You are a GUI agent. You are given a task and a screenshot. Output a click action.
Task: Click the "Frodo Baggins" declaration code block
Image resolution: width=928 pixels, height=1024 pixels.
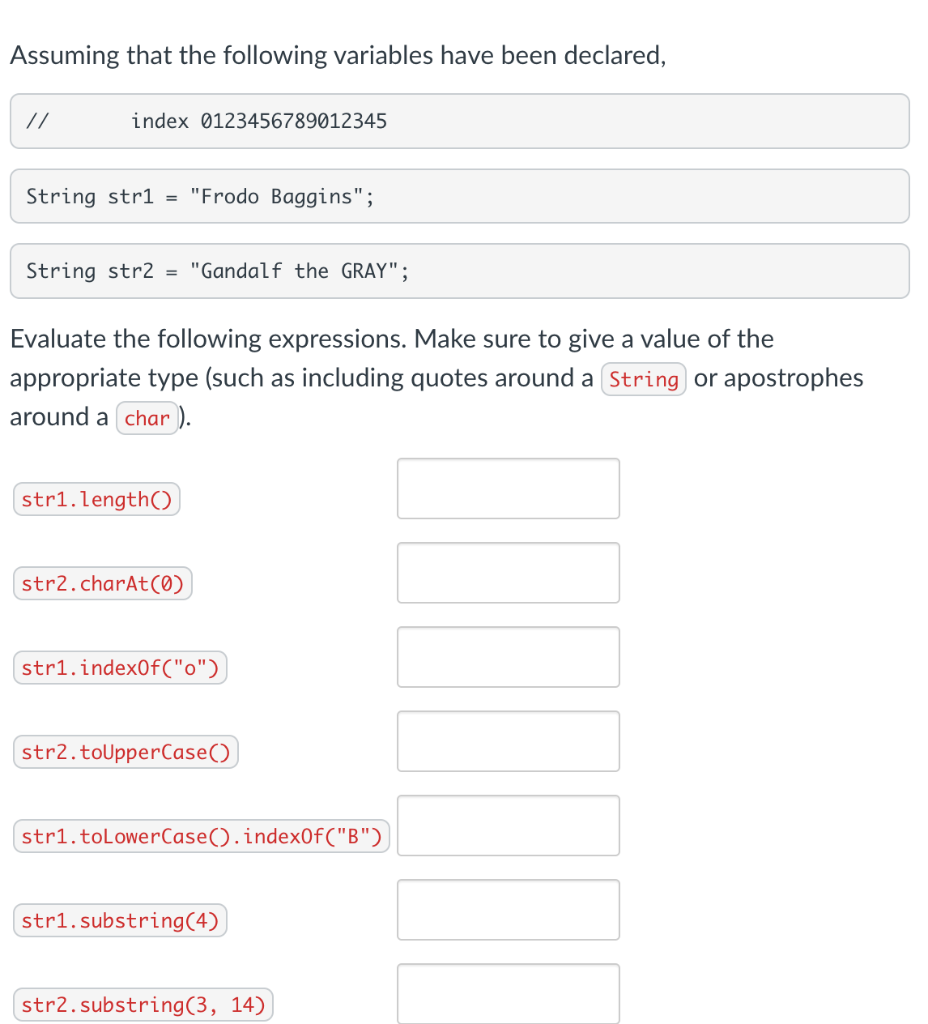click(x=460, y=197)
